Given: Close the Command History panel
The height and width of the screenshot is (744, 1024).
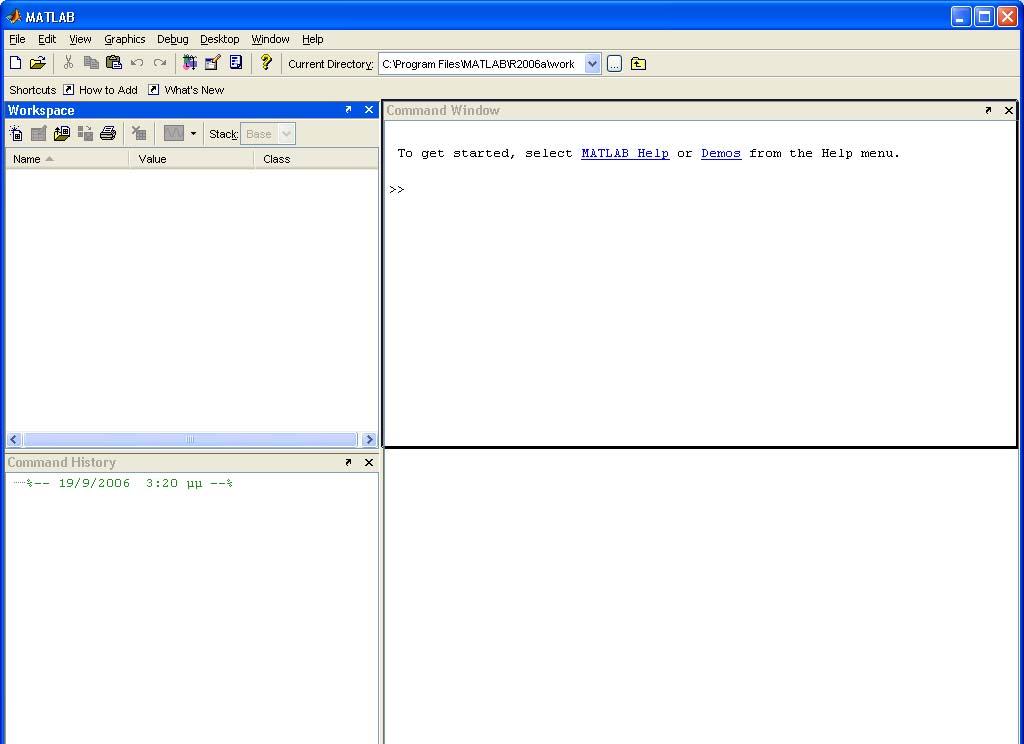Looking at the screenshot, I should coord(369,462).
